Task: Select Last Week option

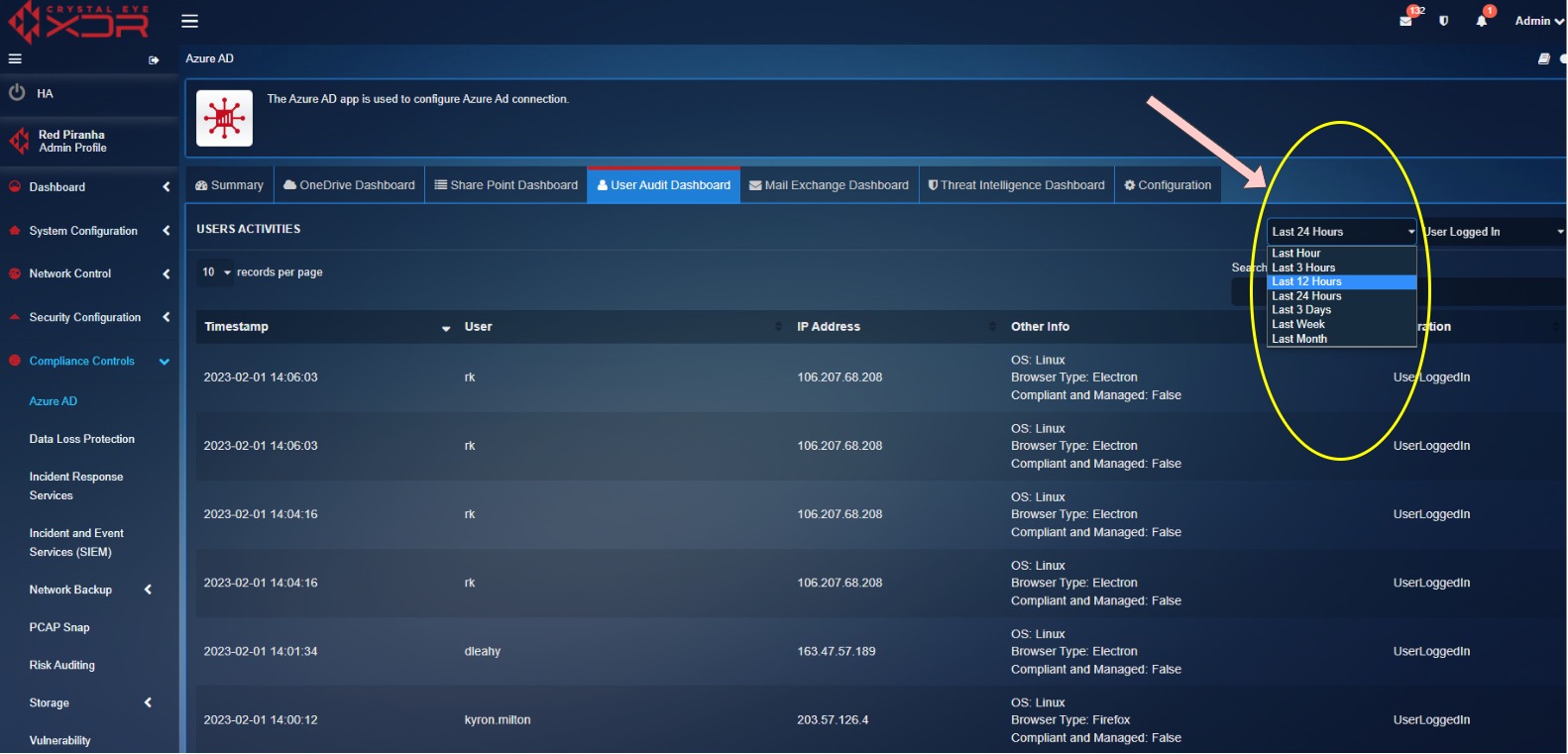Action: [1342, 325]
